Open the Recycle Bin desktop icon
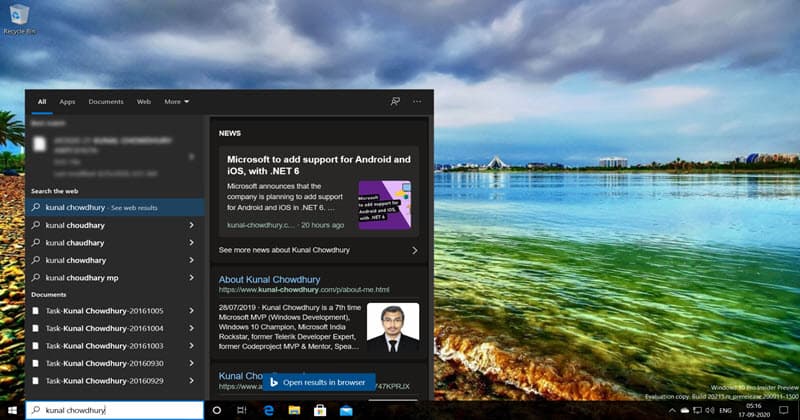Viewport: 800px width, 420px height. (19, 19)
